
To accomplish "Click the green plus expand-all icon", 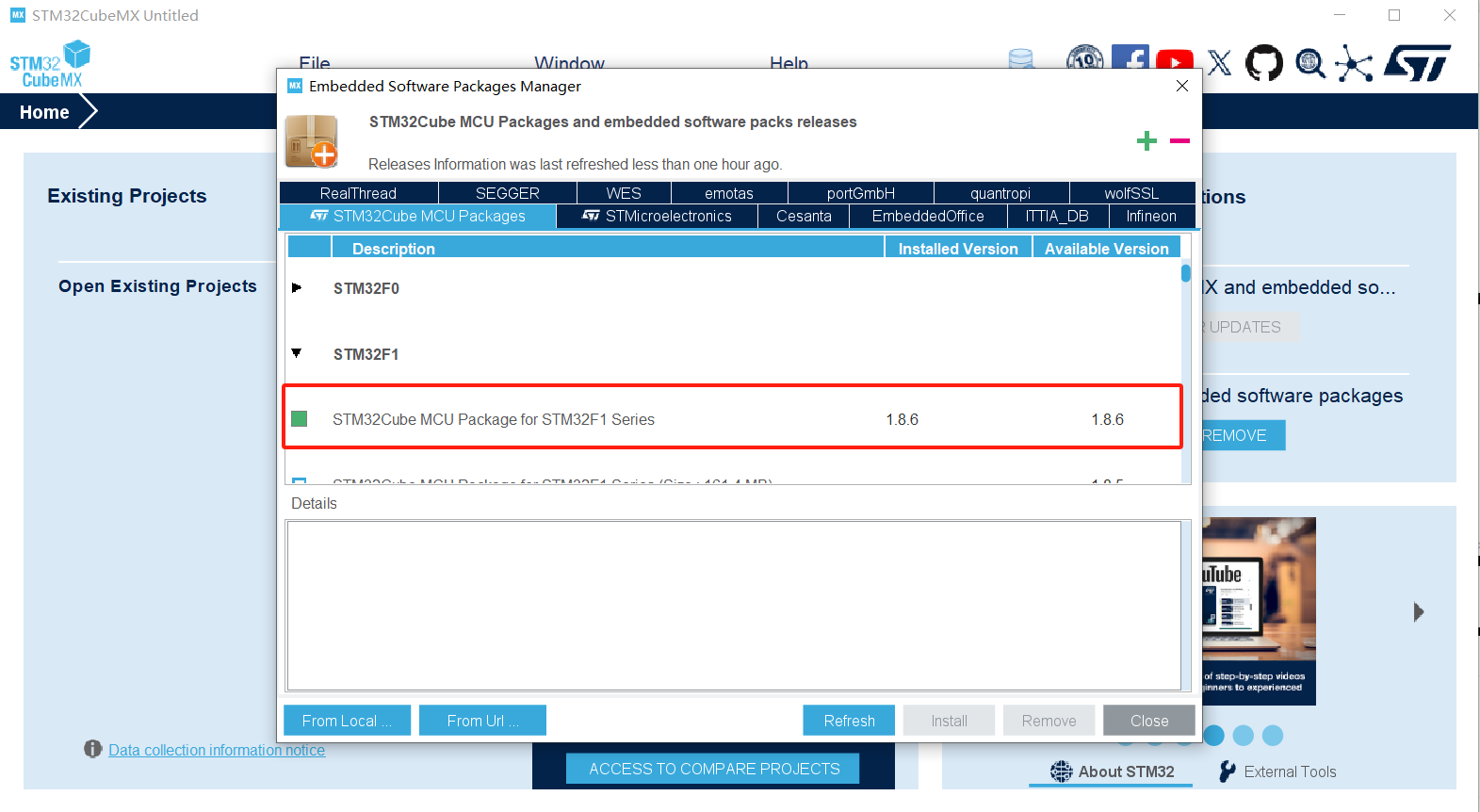I will click(1147, 141).
